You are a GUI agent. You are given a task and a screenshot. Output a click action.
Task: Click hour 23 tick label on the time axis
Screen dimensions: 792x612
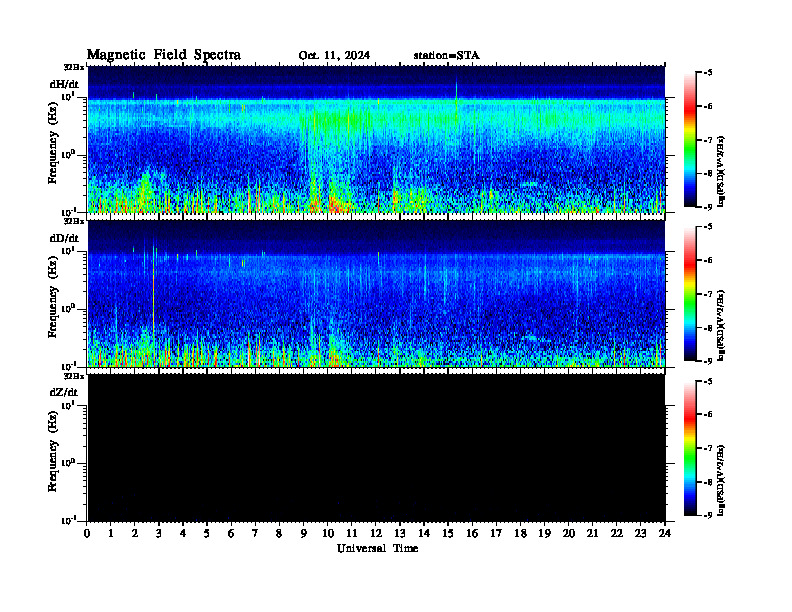tap(640, 534)
